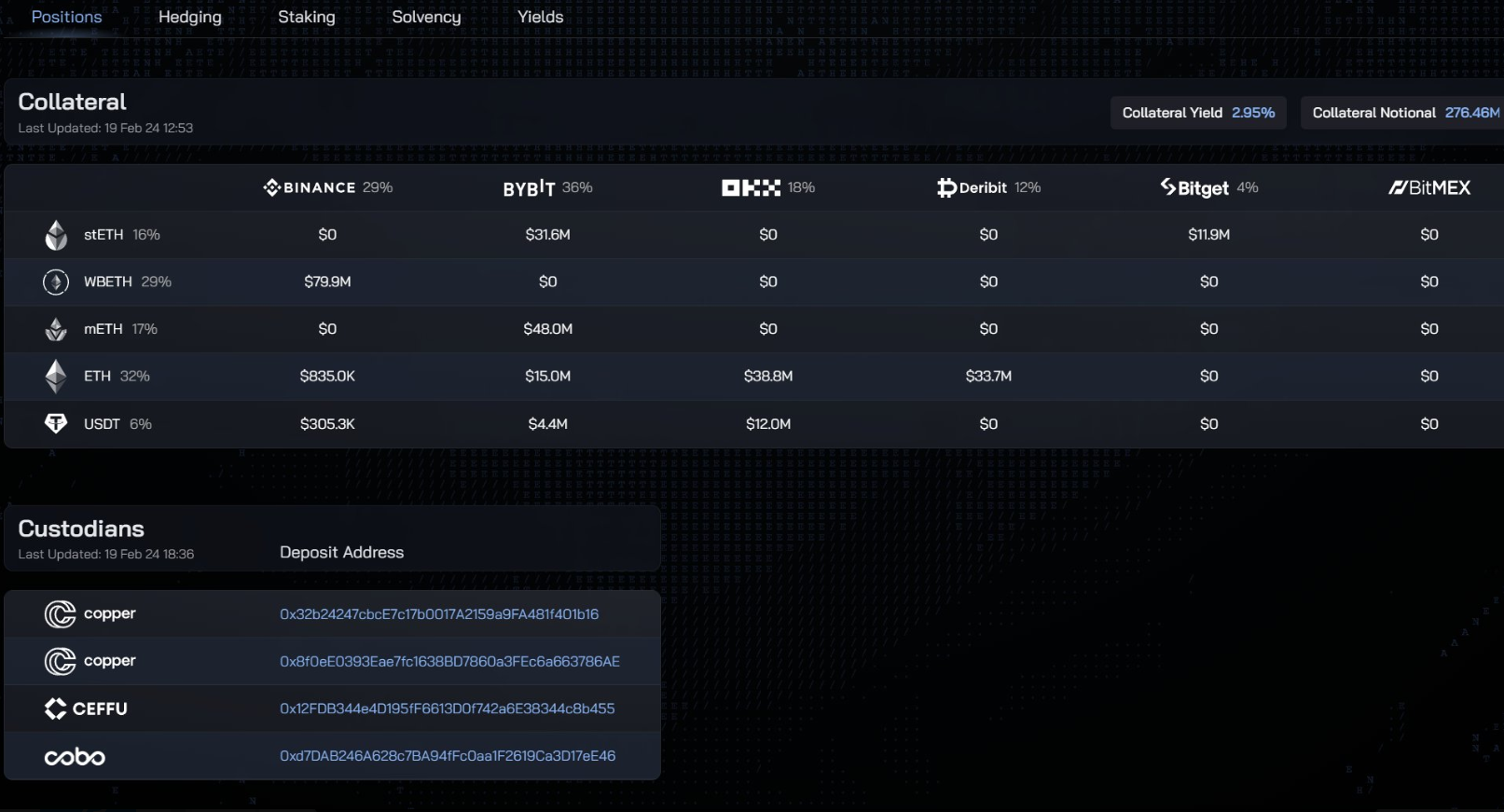
Task: Open CEFFU deposit address 0x12FDB344e4D1...
Action: (x=447, y=709)
